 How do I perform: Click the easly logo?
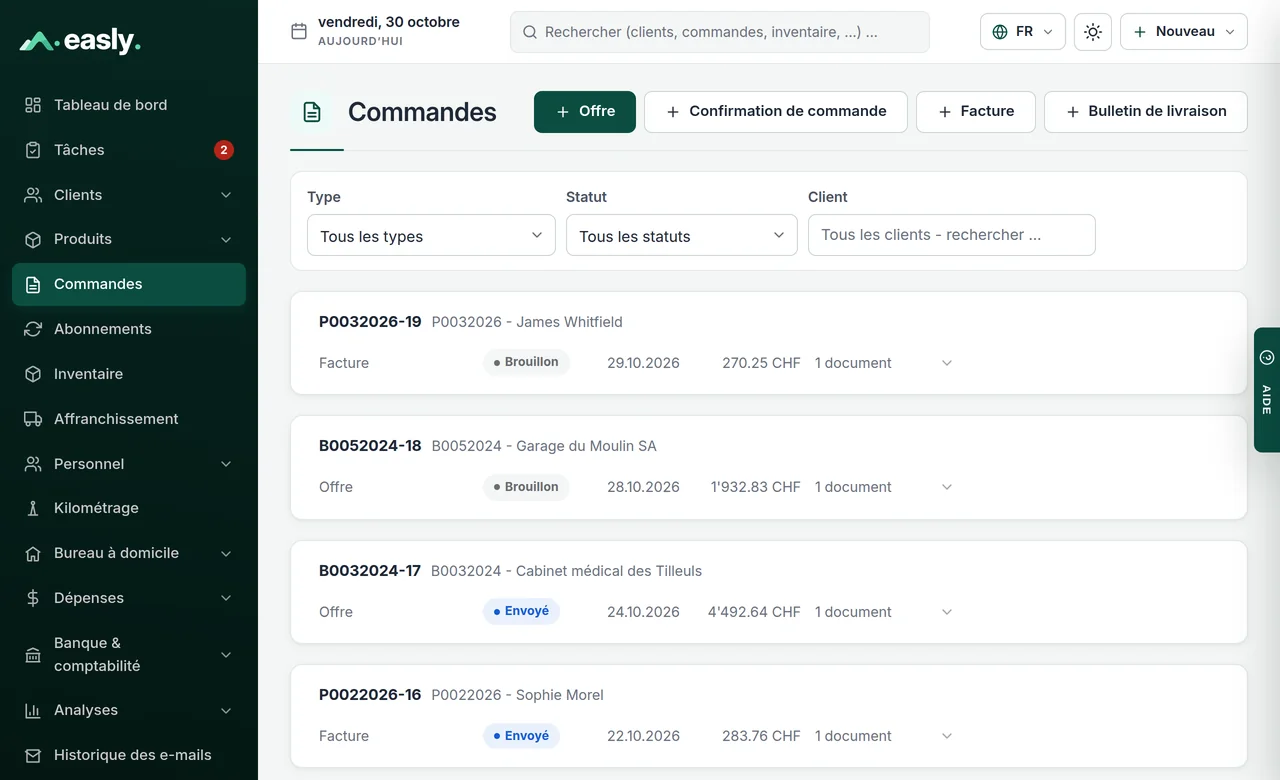coord(80,41)
